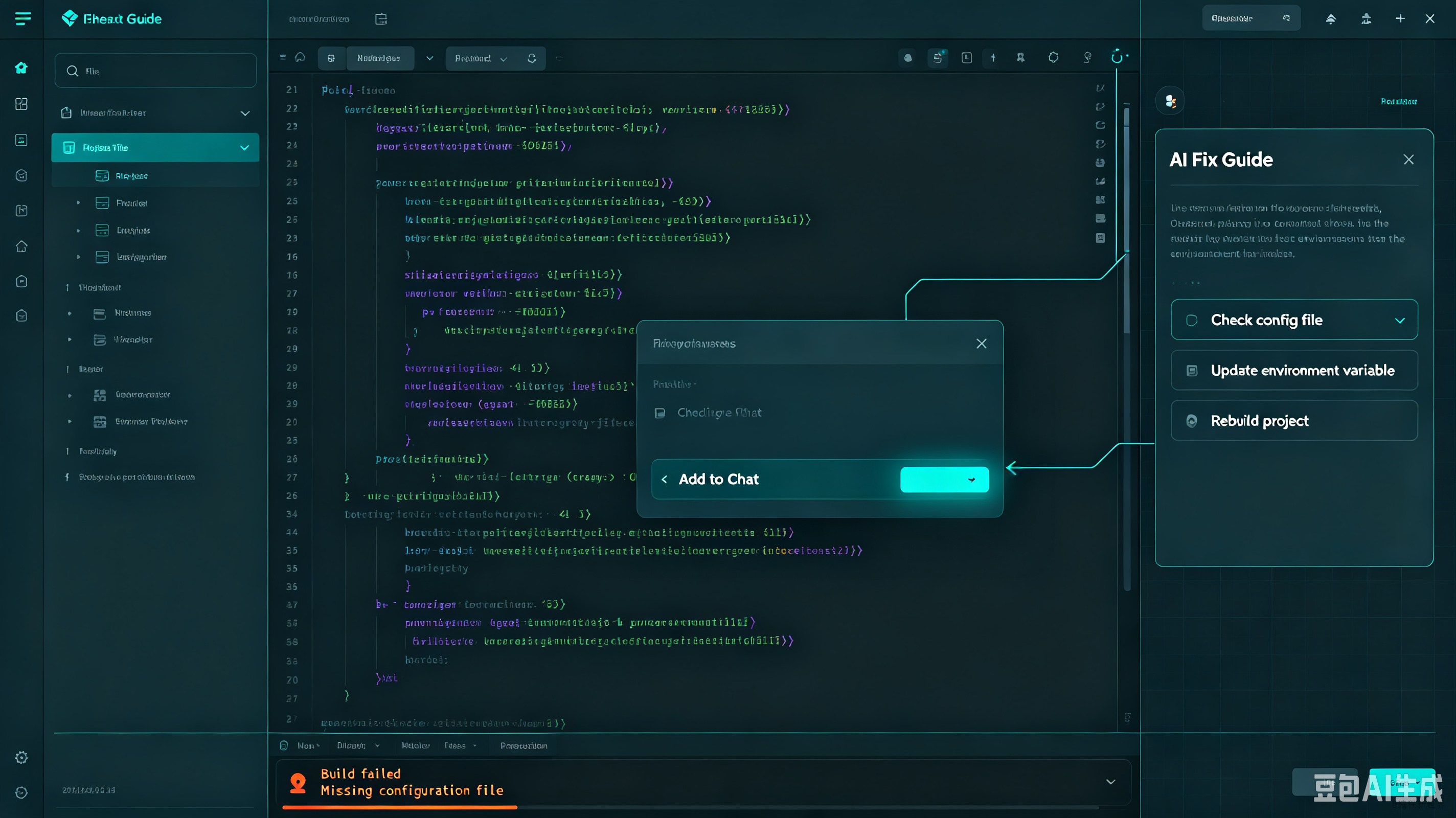Click the hexagon outline icon in the editor toolbar
Viewport: 1456px width, 818px height.
pos(1054,57)
